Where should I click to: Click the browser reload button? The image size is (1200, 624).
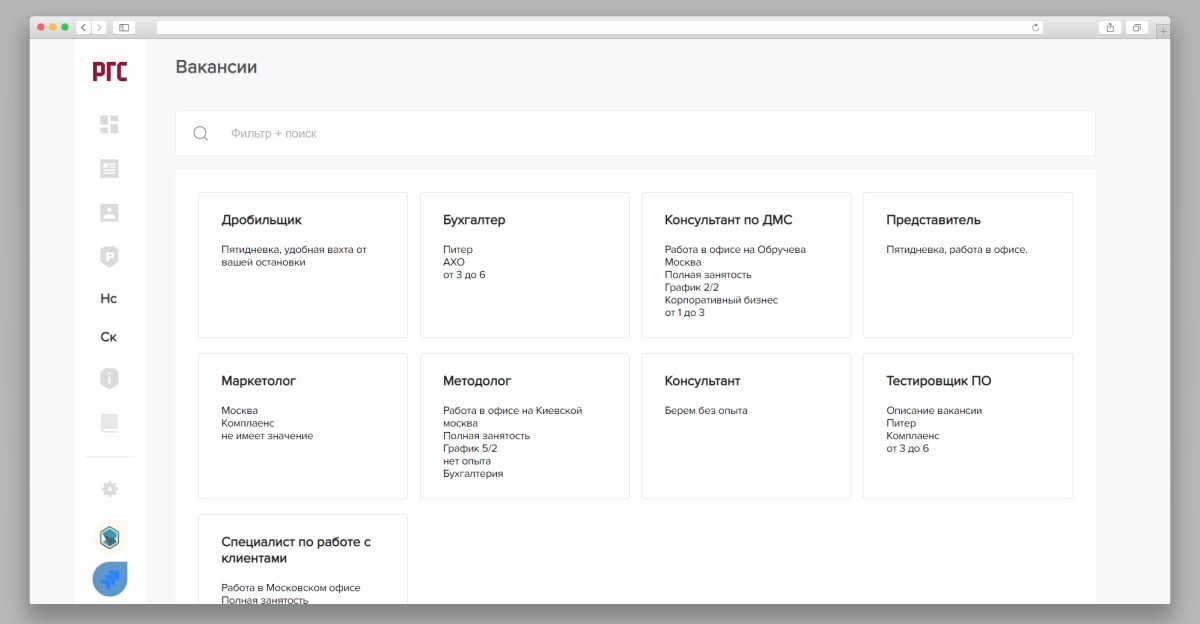pyautogui.click(x=1035, y=28)
